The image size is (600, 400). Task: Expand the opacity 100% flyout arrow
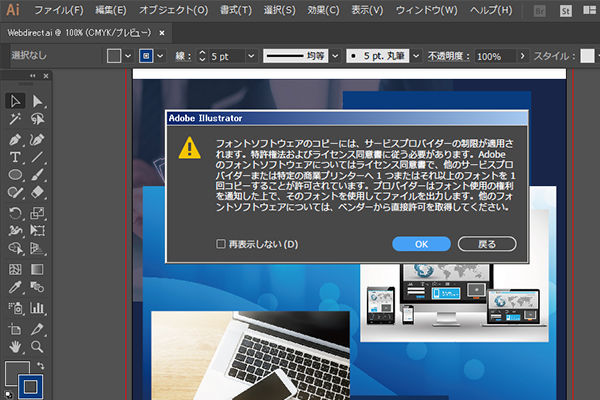(x=522, y=56)
